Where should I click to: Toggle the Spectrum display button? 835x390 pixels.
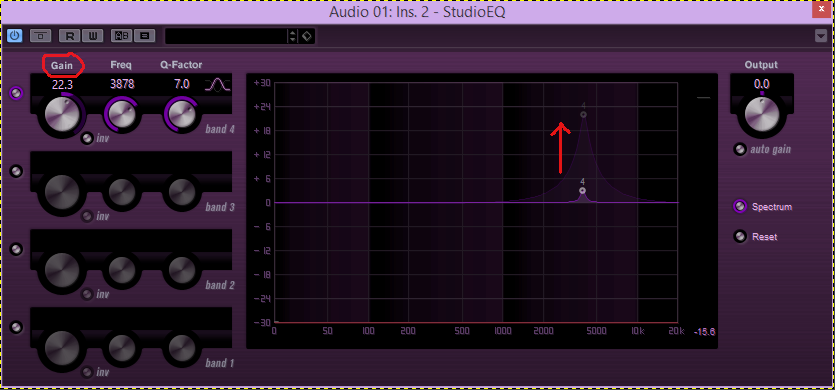[x=740, y=206]
